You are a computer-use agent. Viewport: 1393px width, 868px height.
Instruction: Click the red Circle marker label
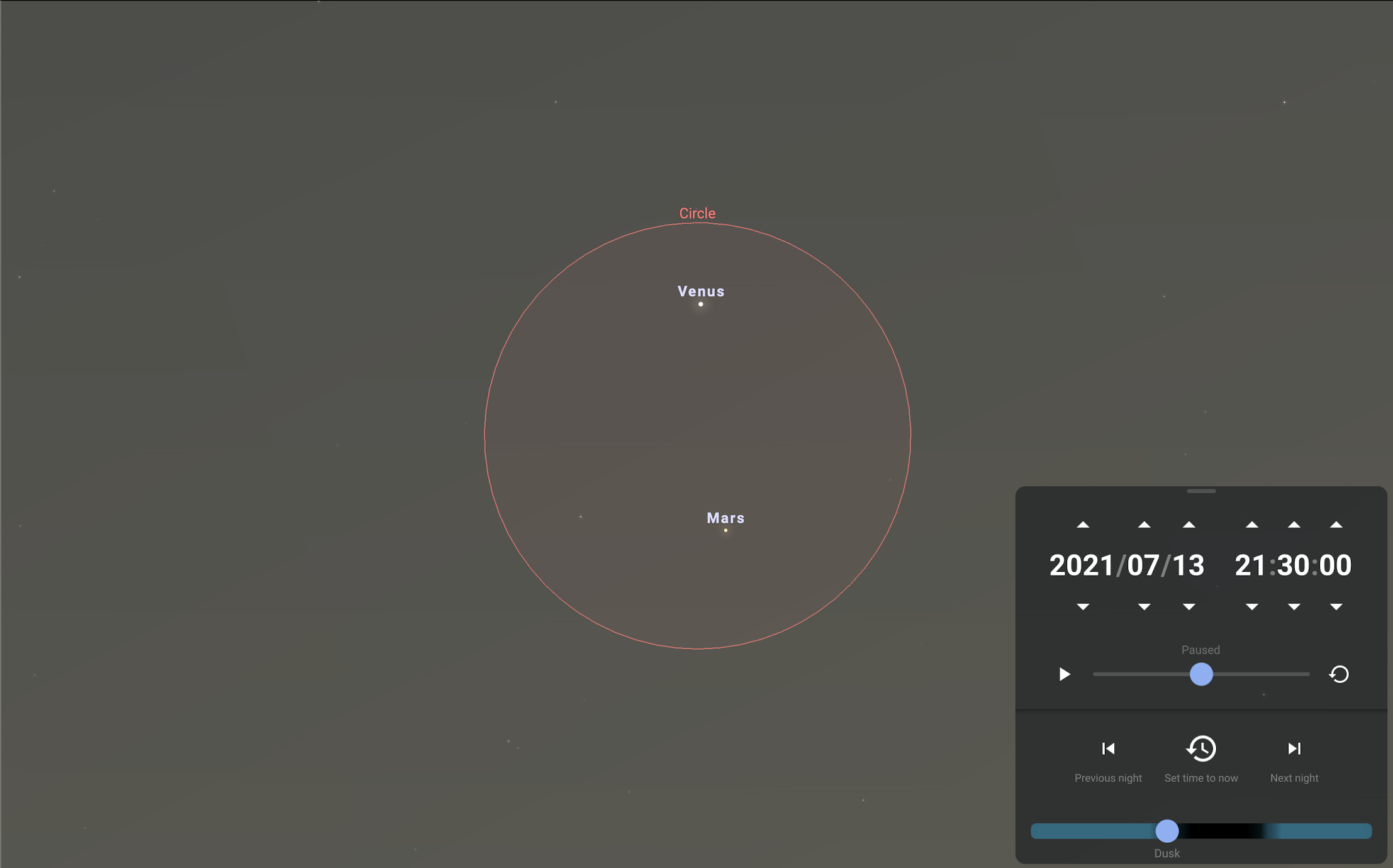tap(696, 213)
